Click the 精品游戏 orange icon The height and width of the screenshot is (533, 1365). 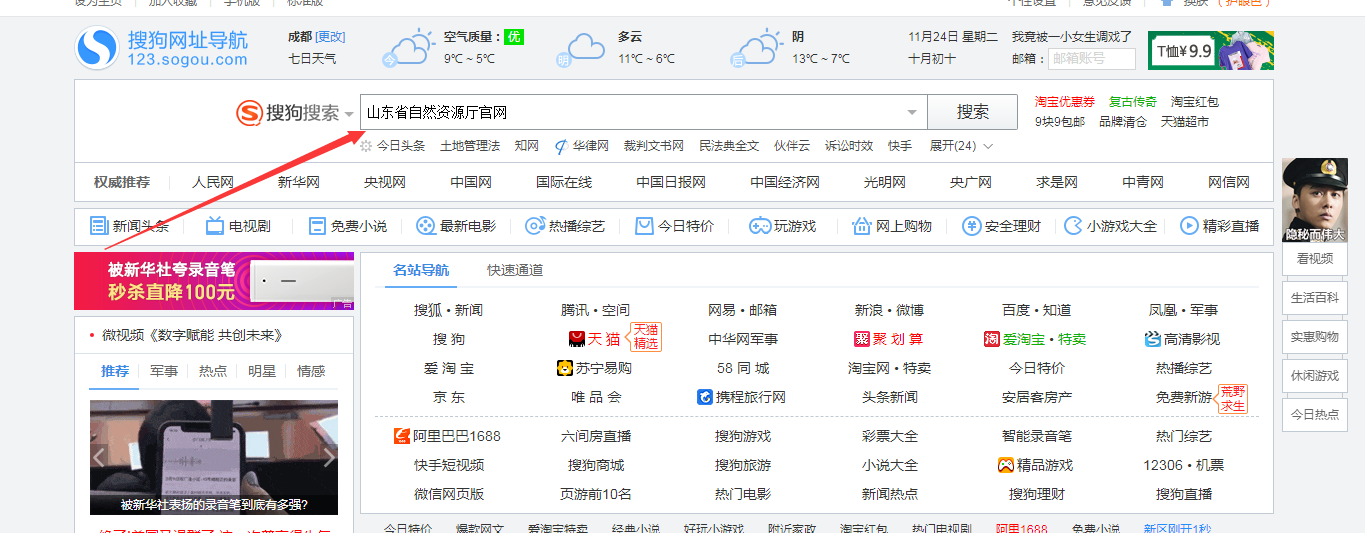tap(1006, 465)
